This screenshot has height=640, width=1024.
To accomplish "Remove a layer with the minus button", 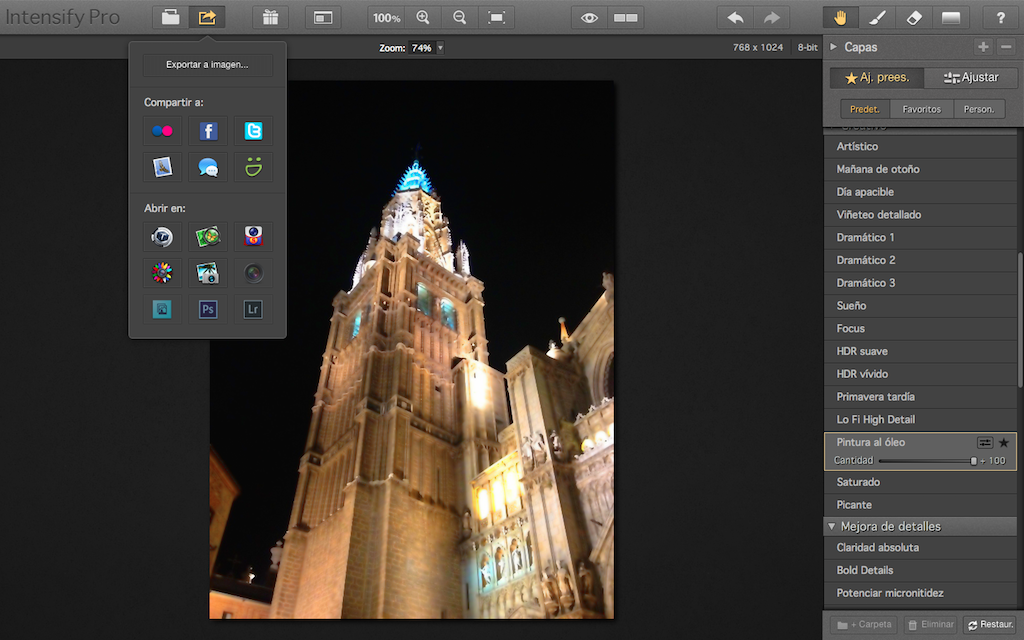I will tap(1006, 46).
